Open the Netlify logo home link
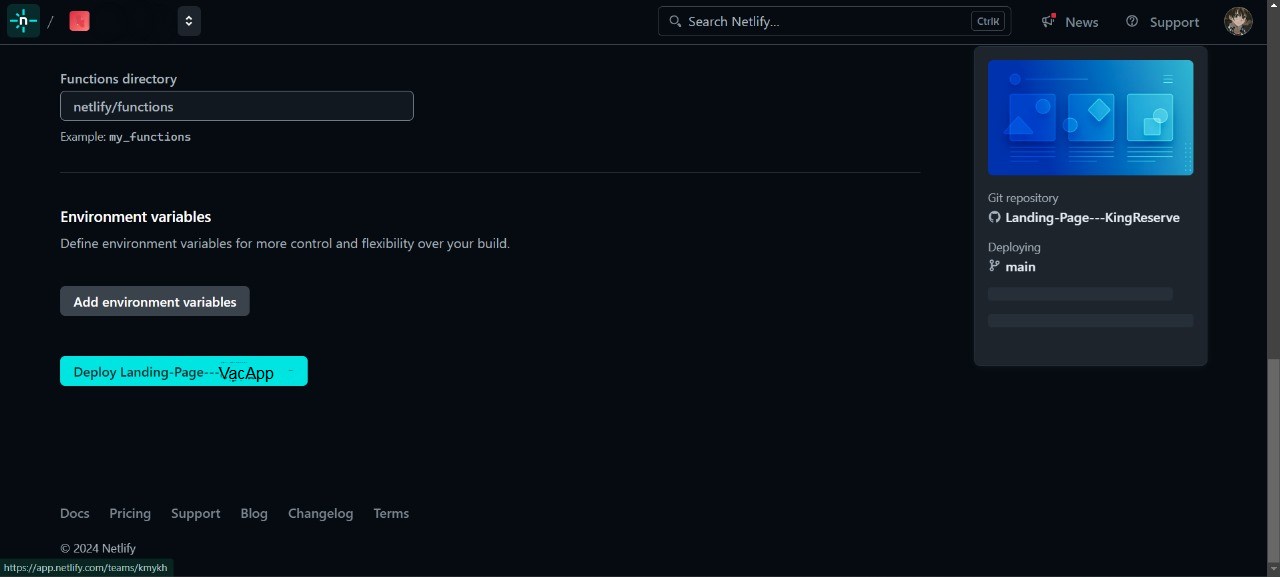 23,21
